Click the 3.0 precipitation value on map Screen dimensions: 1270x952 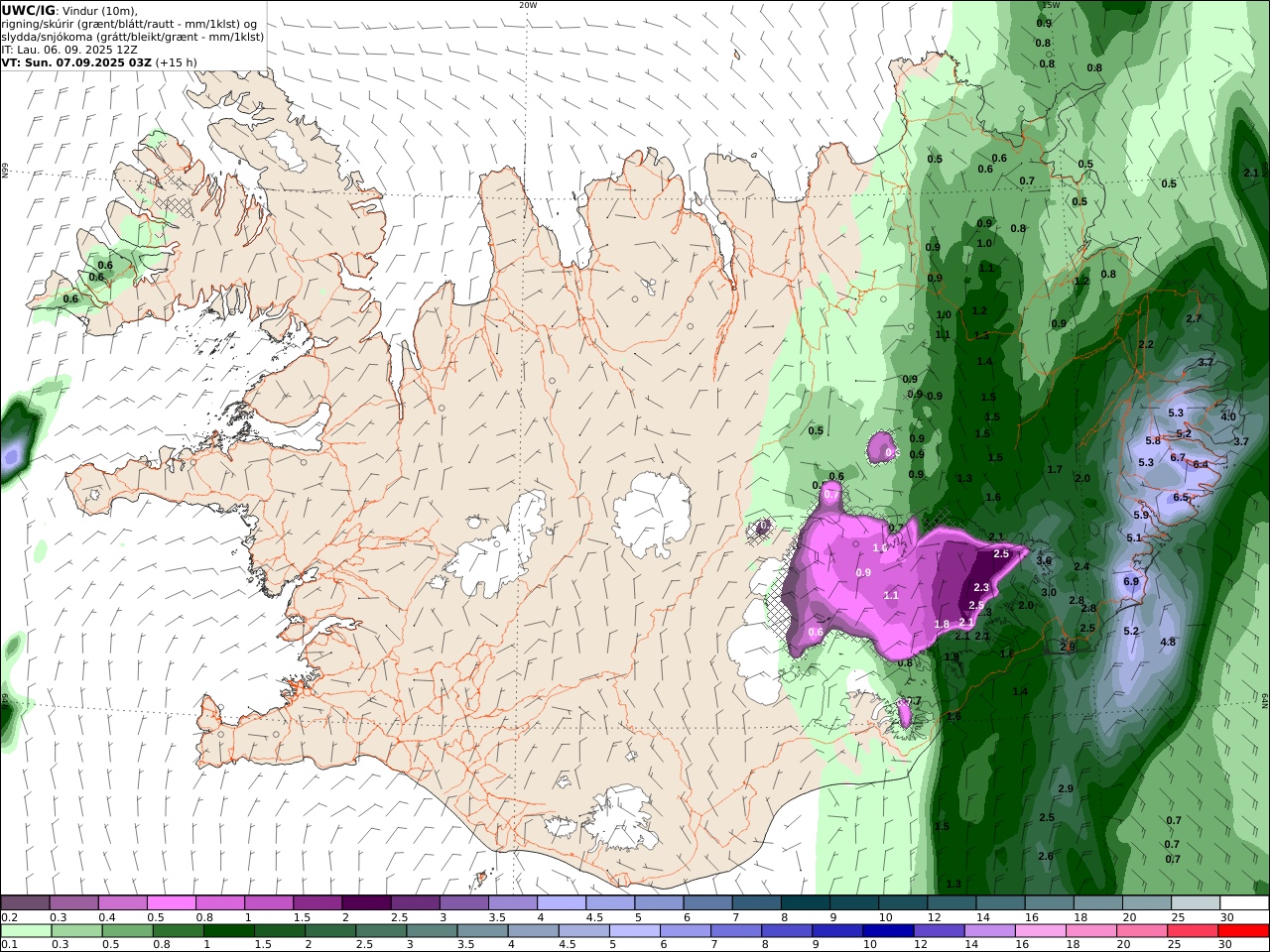point(1049,592)
